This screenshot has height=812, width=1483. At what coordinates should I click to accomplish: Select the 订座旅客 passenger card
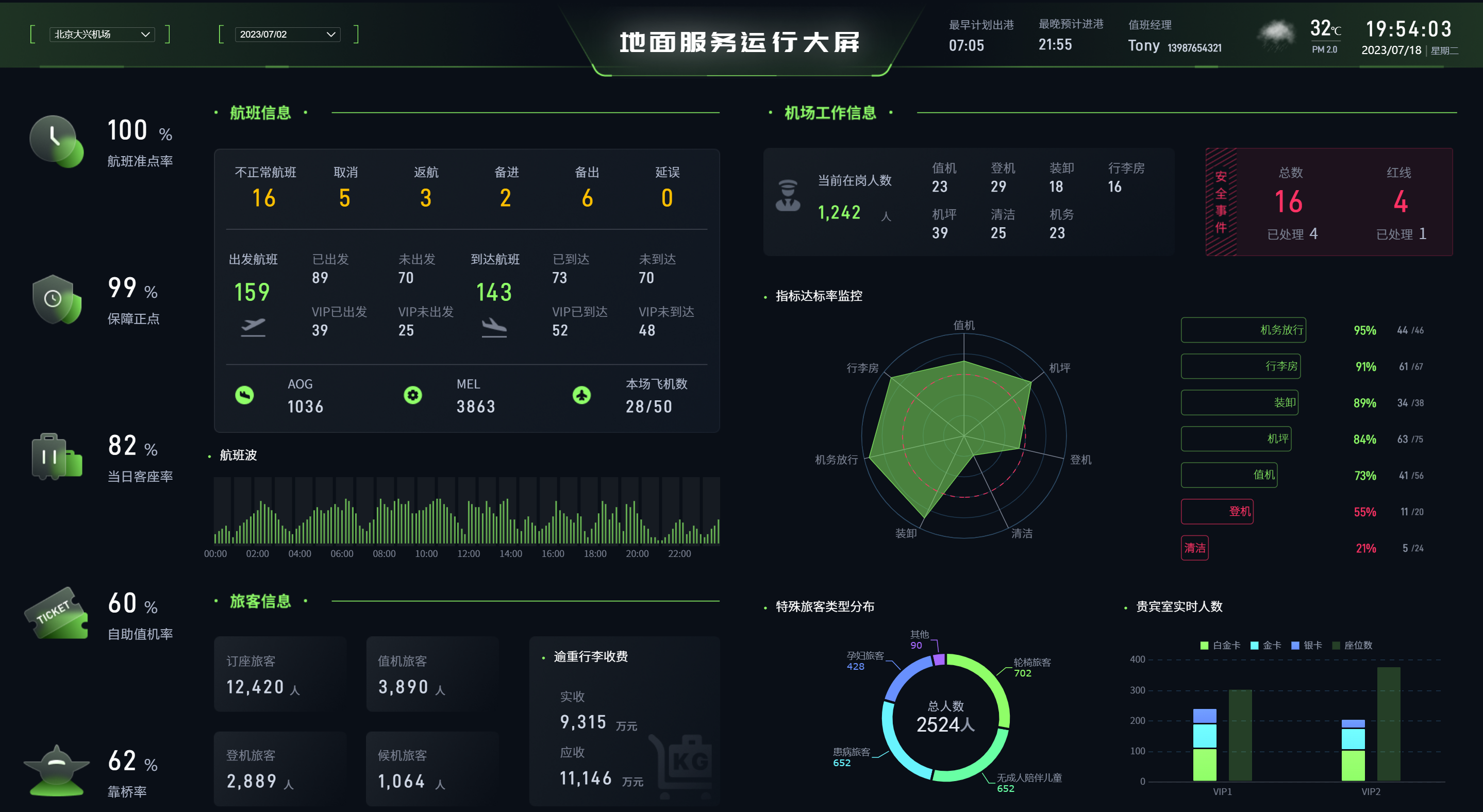pos(280,674)
